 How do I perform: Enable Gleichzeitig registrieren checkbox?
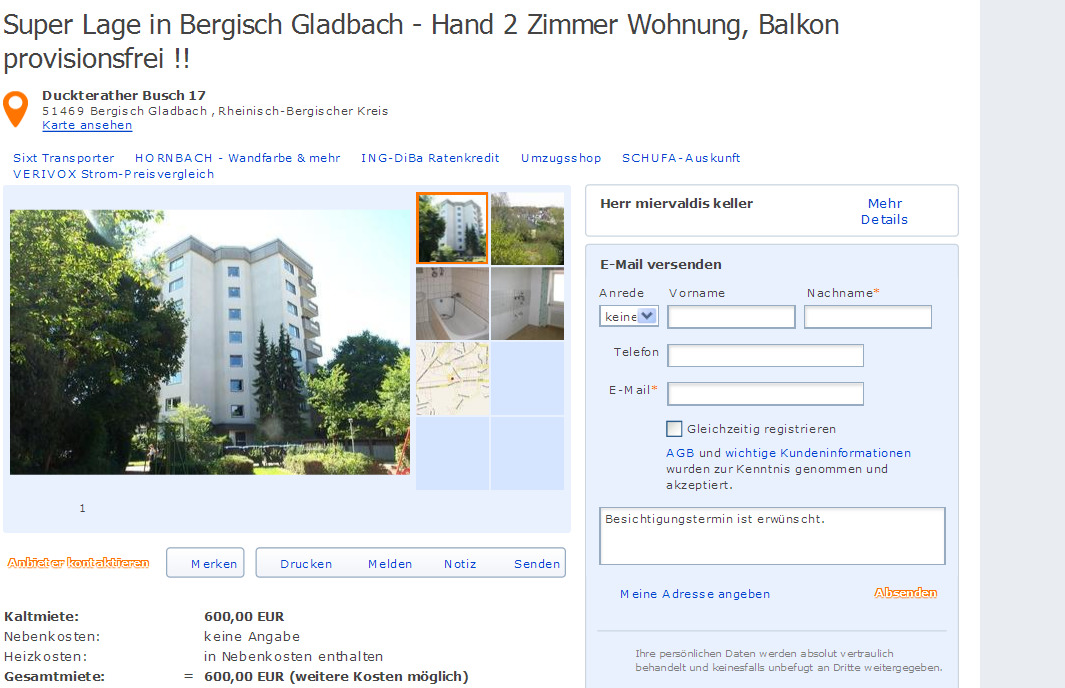pyautogui.click(x=674, y=429)
